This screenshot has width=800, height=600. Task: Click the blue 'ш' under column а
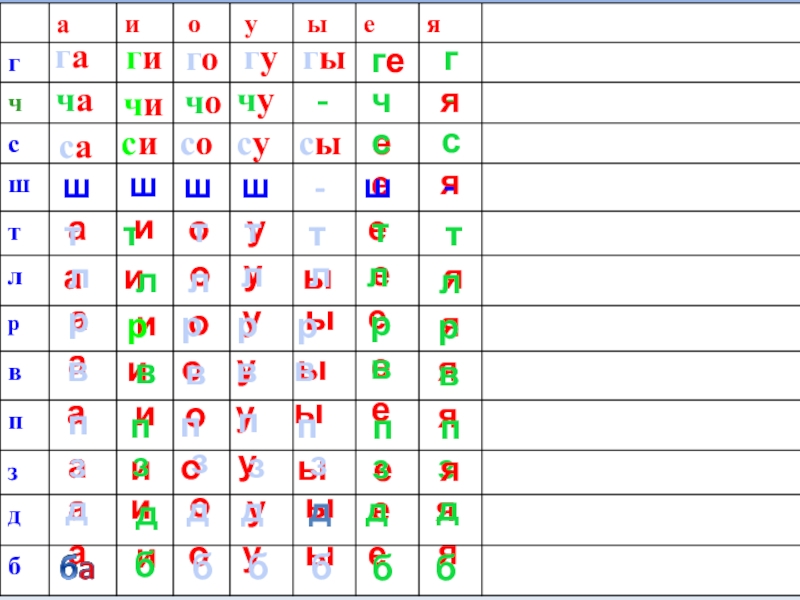point(77,188)
